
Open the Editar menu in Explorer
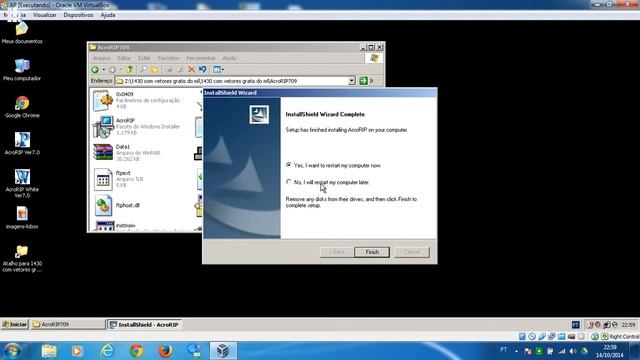(124, 58)
